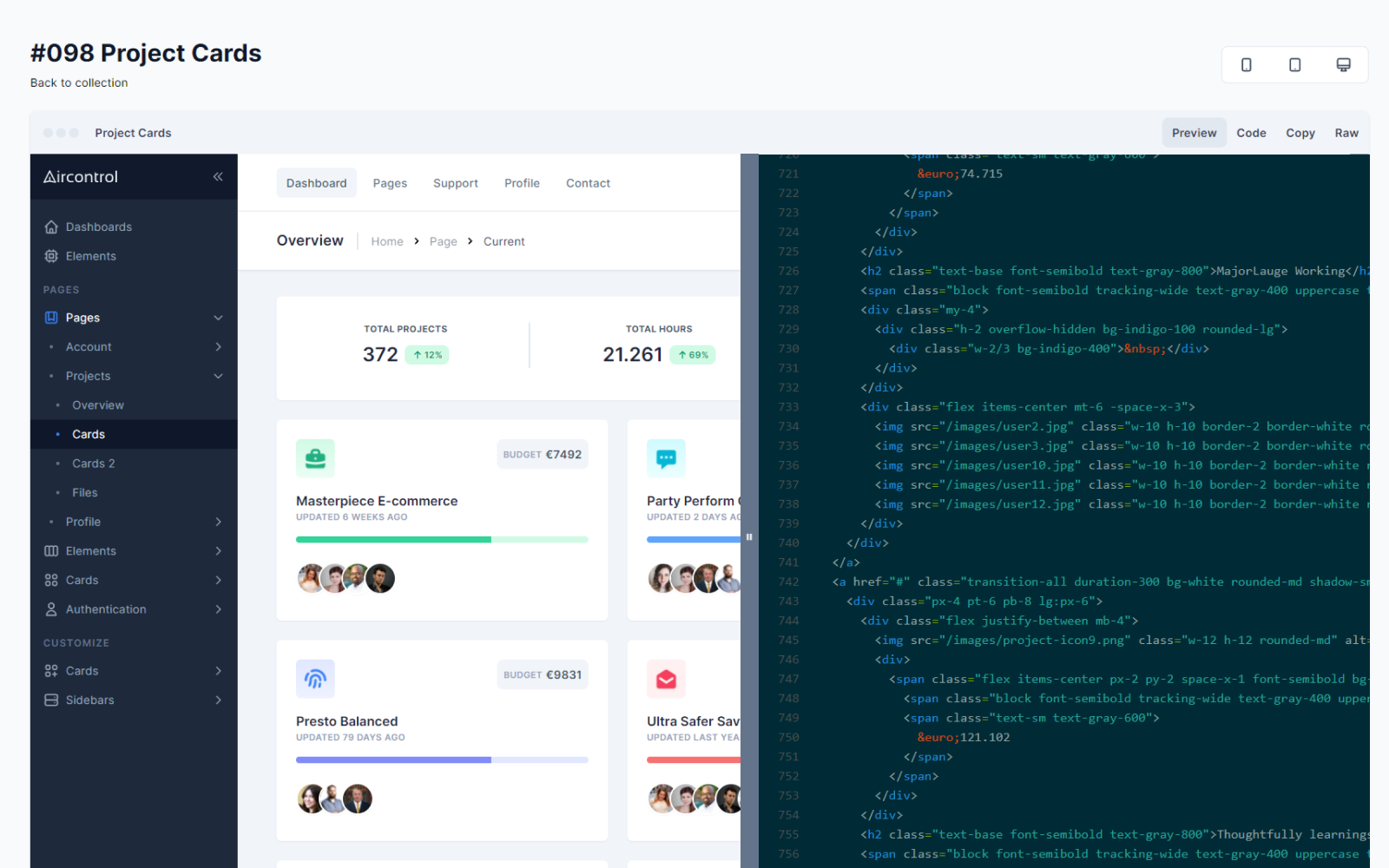Click the green shopping bag project icon
Image resolution: width=1389 pixels, height=868 pixels.
click(315, 457)
